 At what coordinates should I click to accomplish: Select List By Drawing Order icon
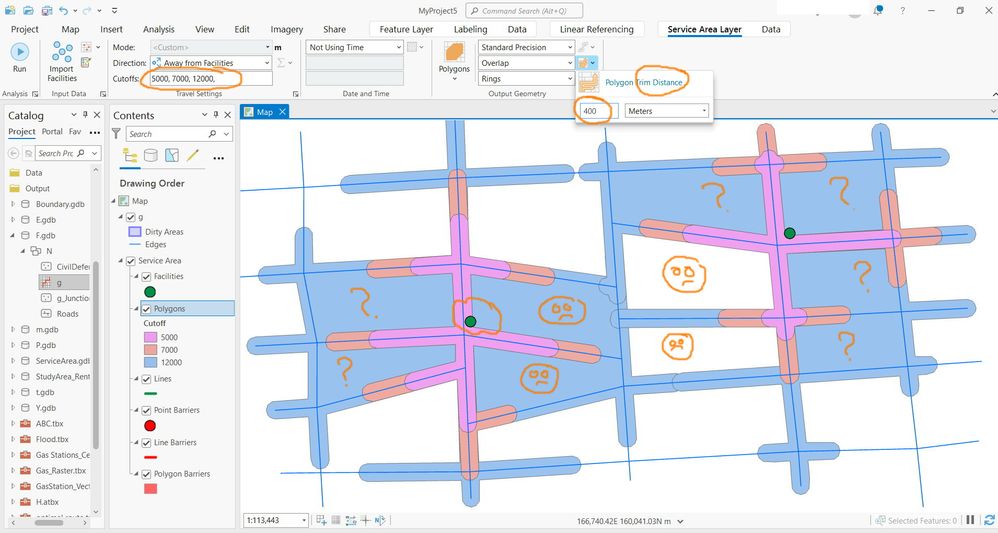click(x=130, y=155)
